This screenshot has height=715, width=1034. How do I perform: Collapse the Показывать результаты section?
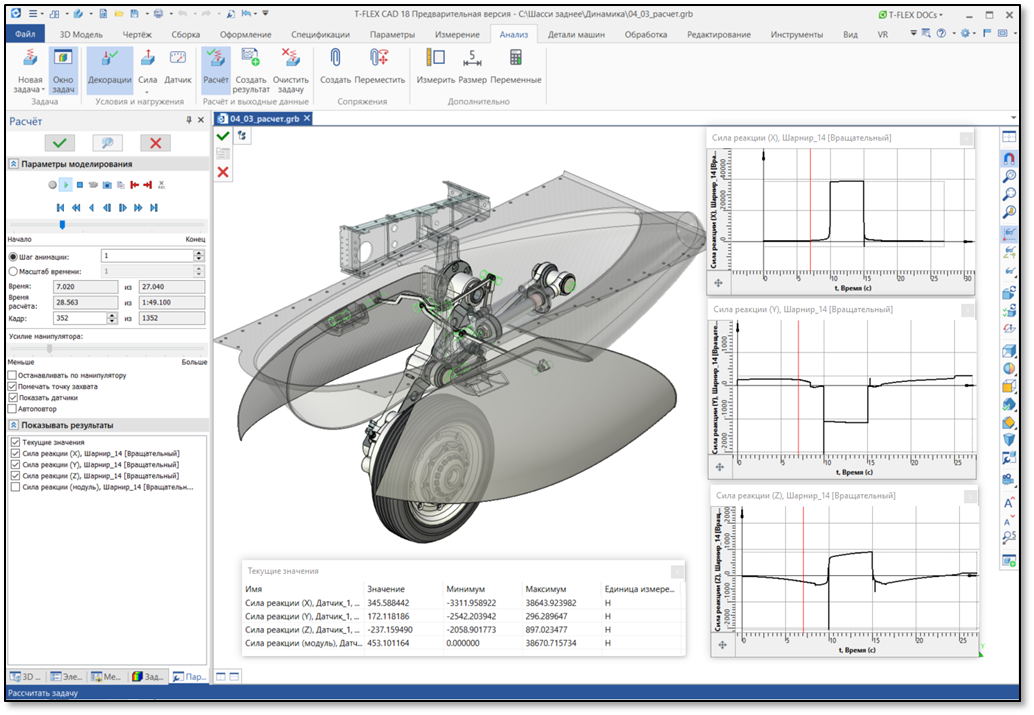[13, 425]
